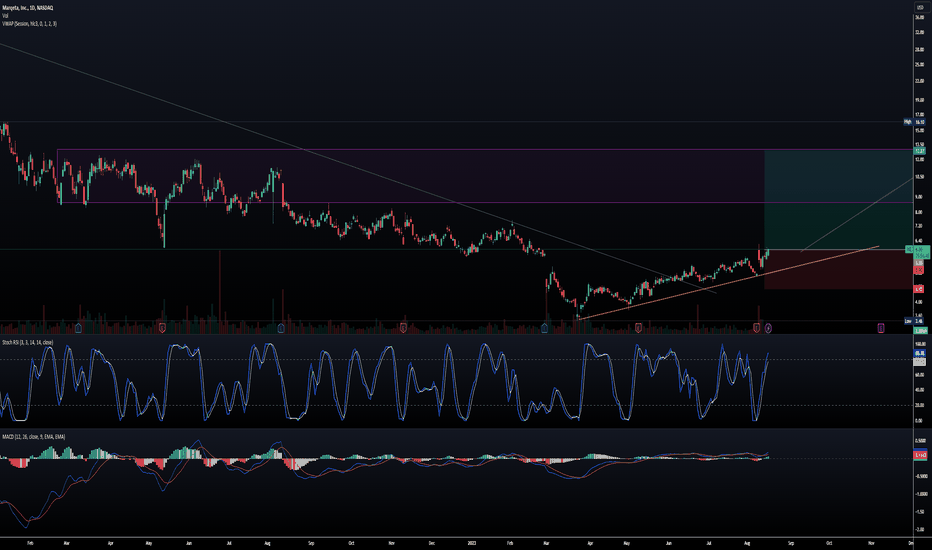This screenshot has height=550, width=932.
Task: Click the red earnings marker near Aug 2023
Action: coord(757,328)
